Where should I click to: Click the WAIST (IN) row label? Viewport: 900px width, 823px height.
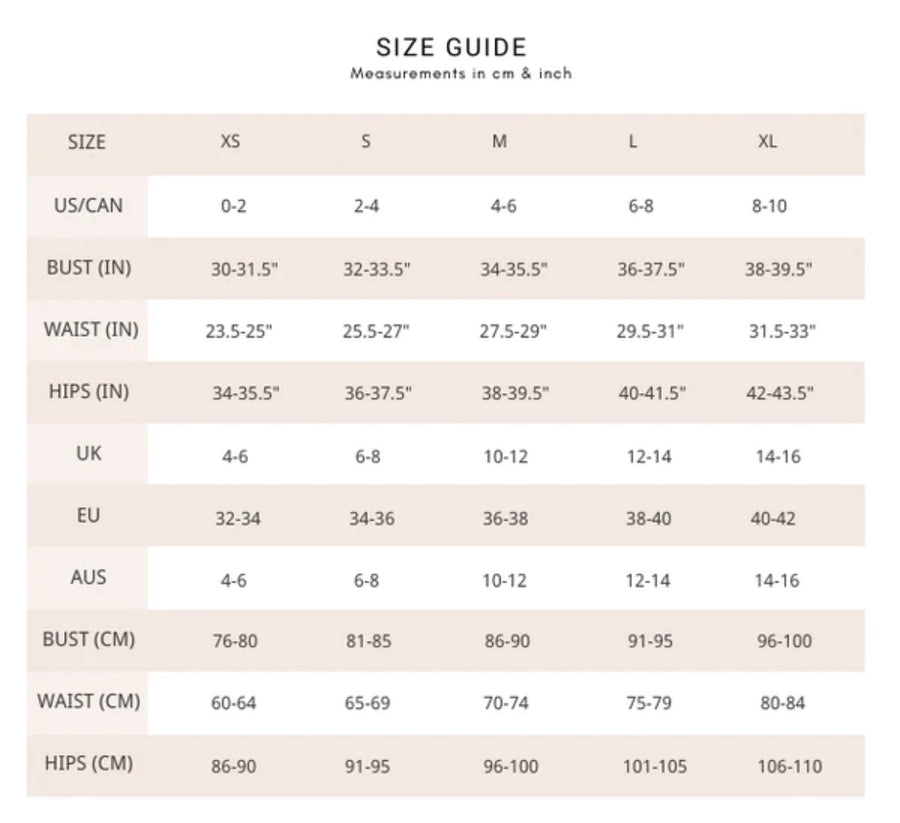91,330
